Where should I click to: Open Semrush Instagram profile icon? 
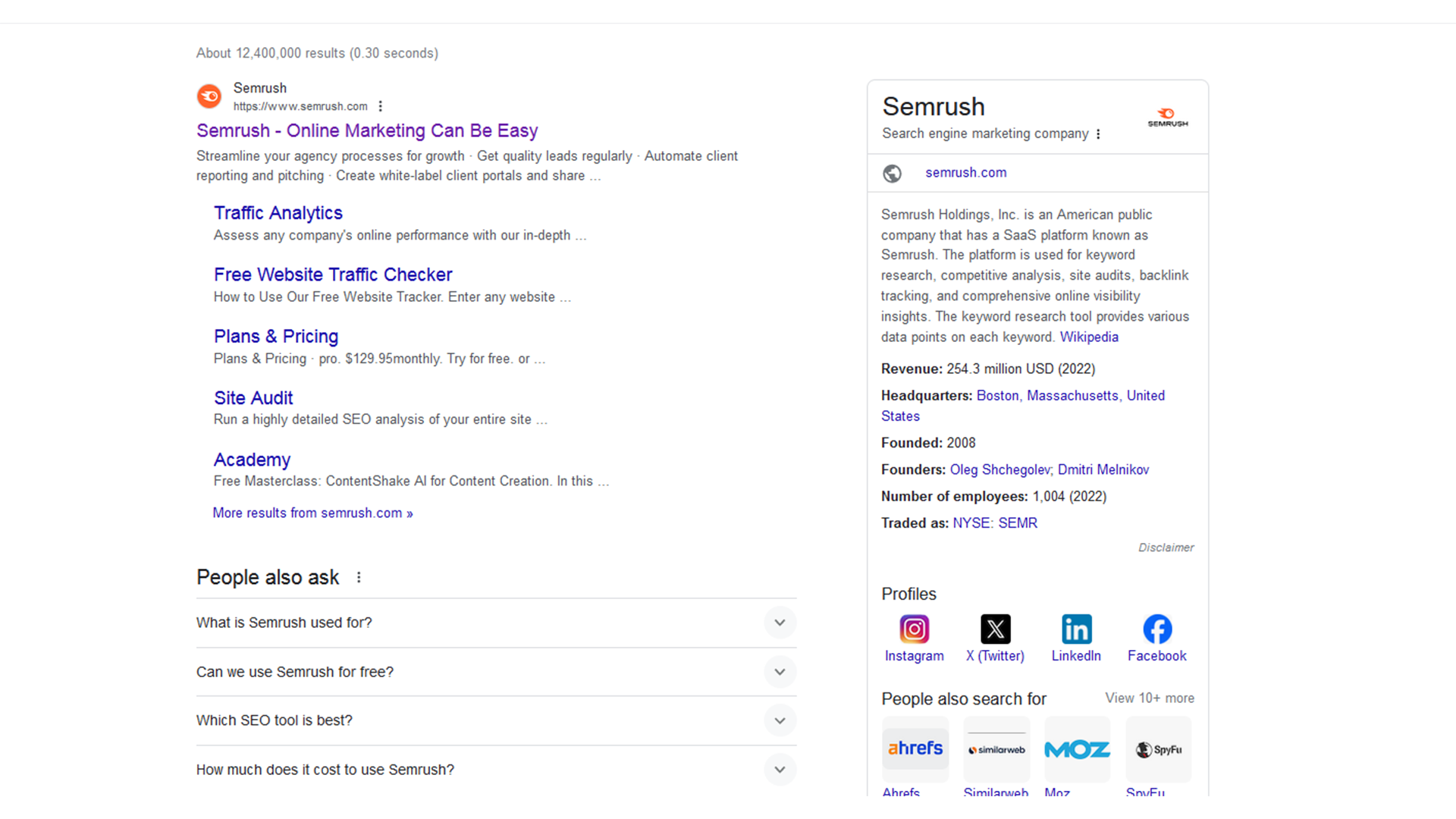(915, 629)
